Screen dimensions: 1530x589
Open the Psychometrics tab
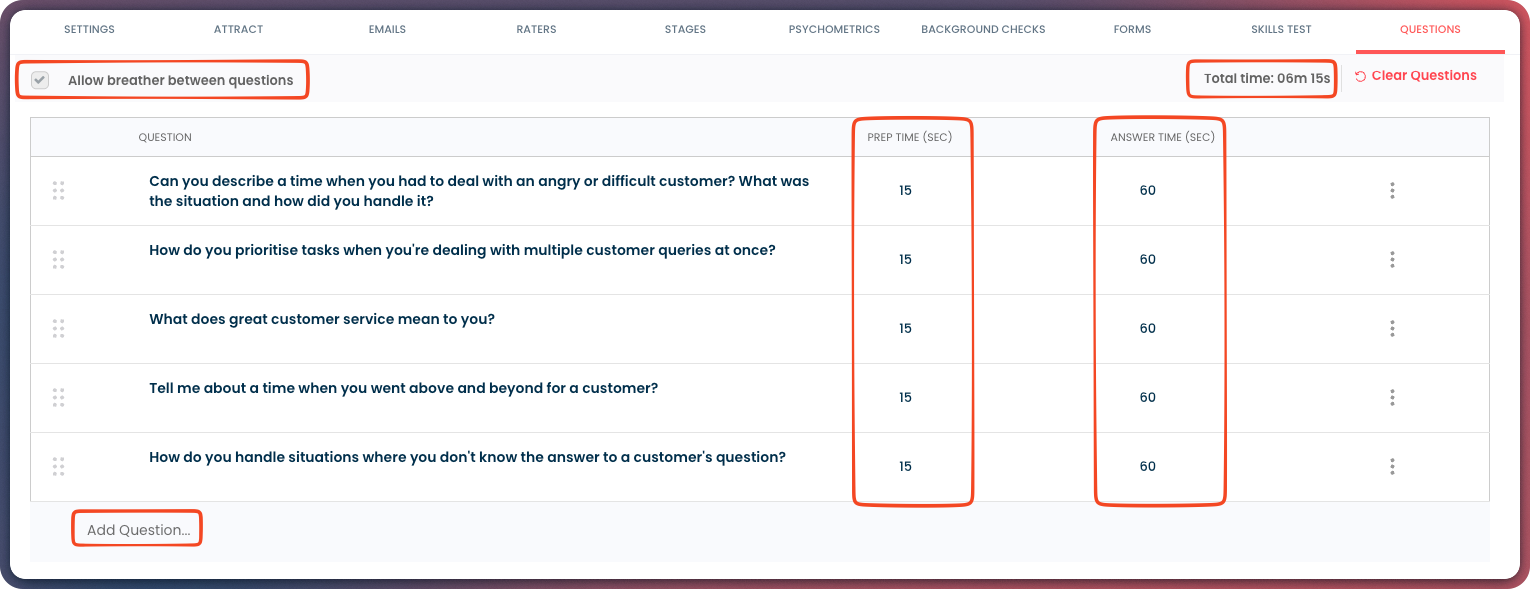click(834, 29)
